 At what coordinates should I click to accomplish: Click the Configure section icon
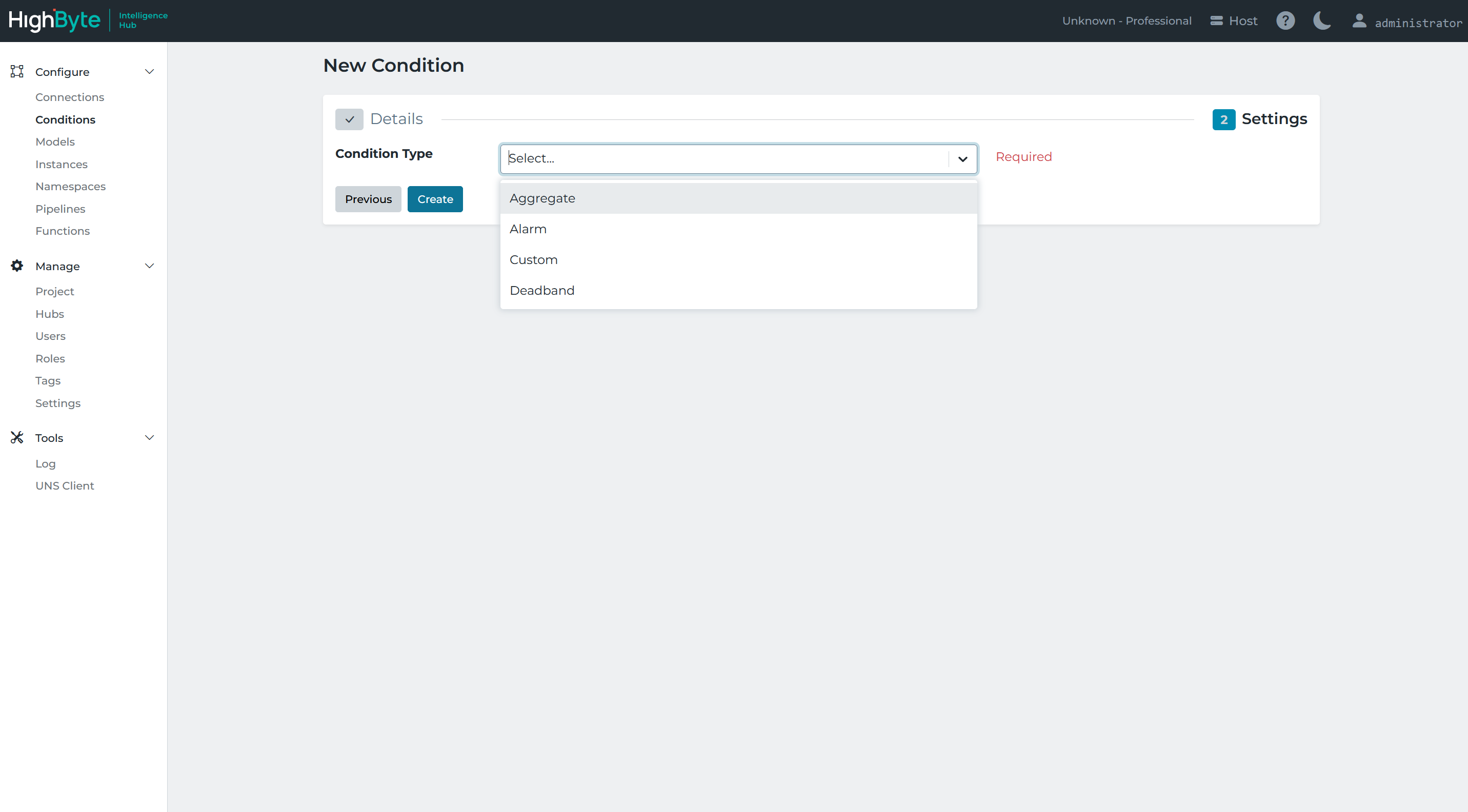[x=17, y=71]
